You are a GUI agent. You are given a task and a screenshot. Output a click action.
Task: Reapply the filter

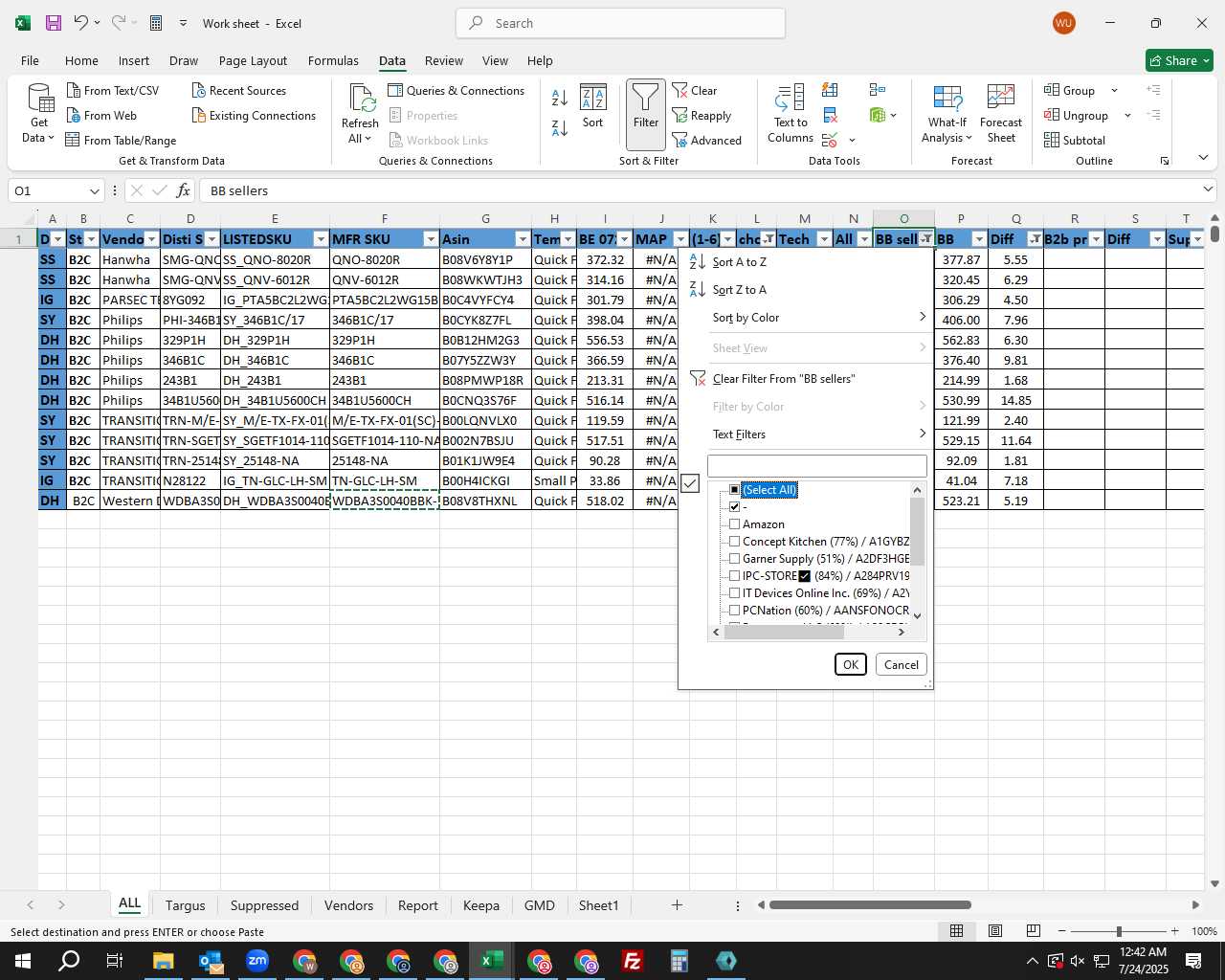(x=702, y=115)
